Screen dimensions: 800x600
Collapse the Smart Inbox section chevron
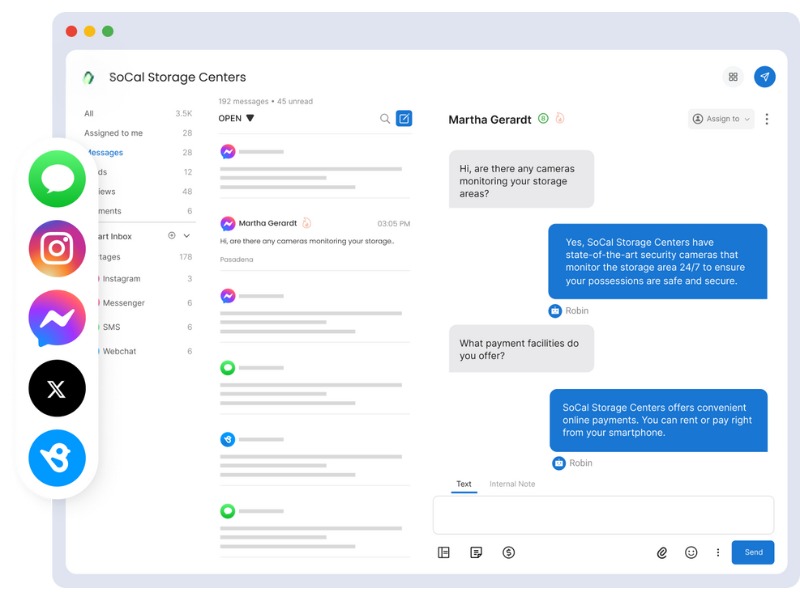tap(186, 235)
